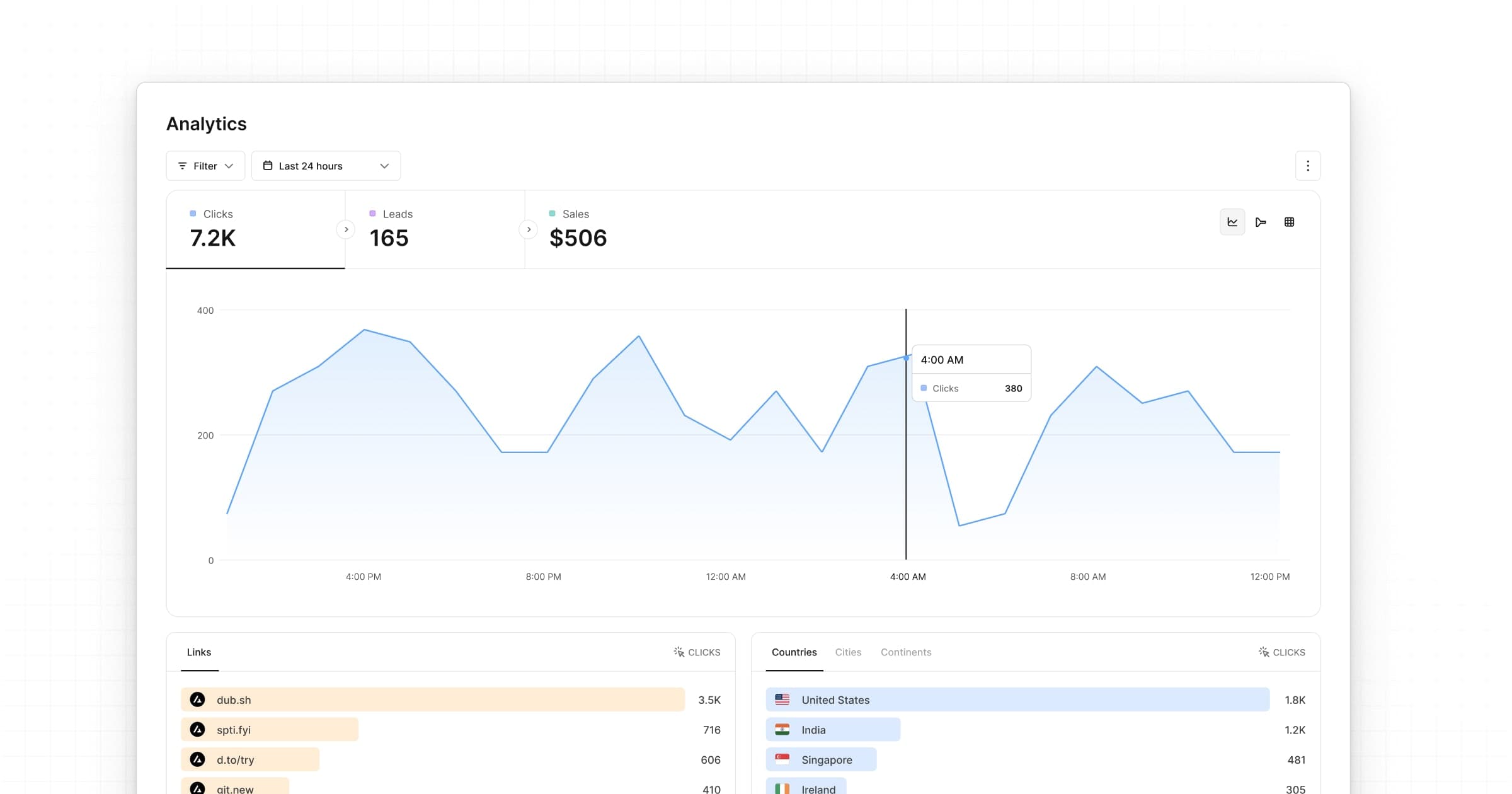Viewport: 1512px width, 794px height.
Task: Click the CLICKS toggle in Links panel
Action: 697,652
